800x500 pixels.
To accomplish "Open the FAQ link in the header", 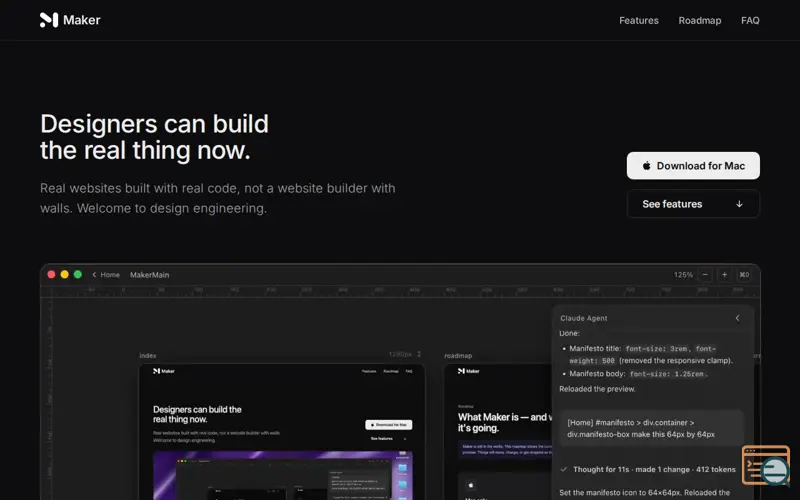I will coord(750,20).
